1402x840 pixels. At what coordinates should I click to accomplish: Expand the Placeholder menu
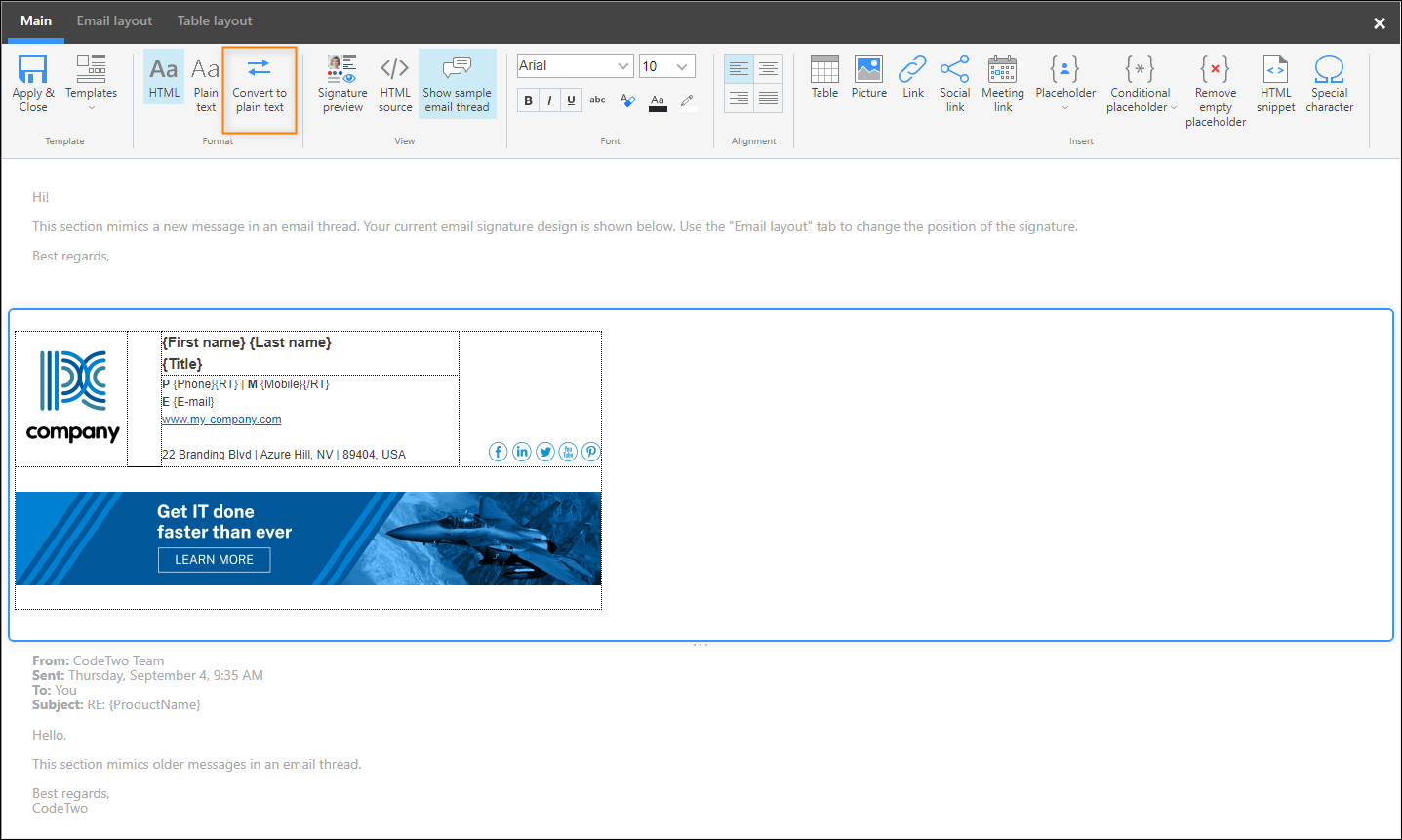tap(1065, 83)
